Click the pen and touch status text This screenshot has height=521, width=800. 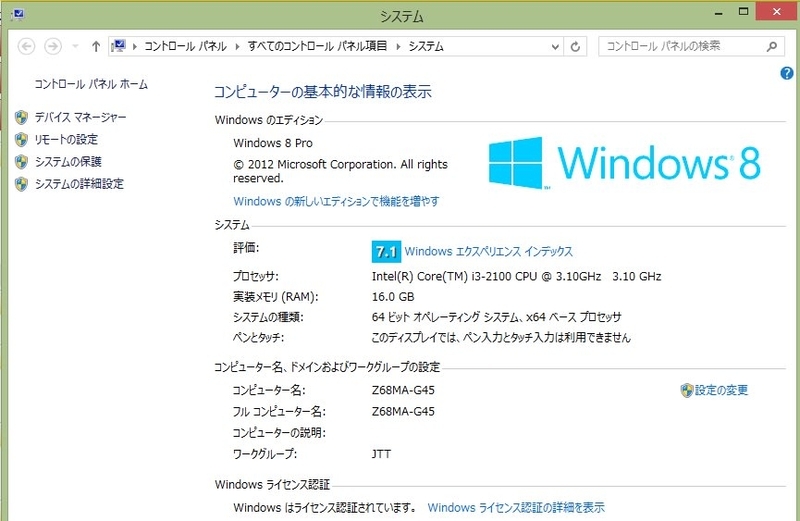501,338
